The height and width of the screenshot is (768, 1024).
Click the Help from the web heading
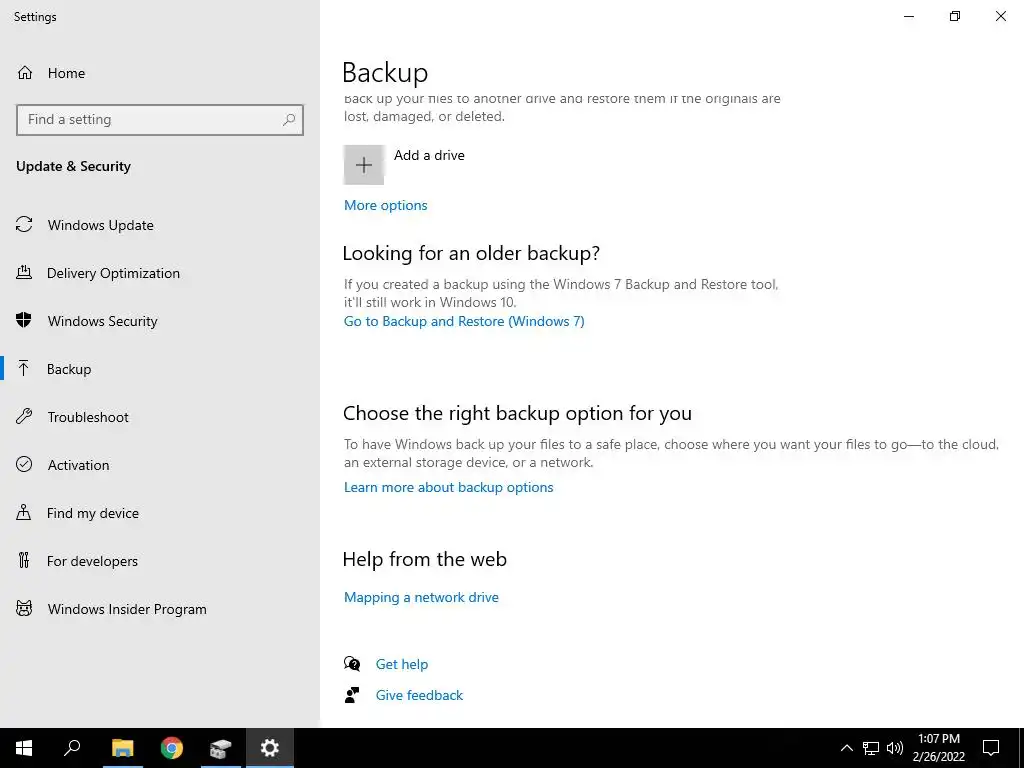point(424,559)
